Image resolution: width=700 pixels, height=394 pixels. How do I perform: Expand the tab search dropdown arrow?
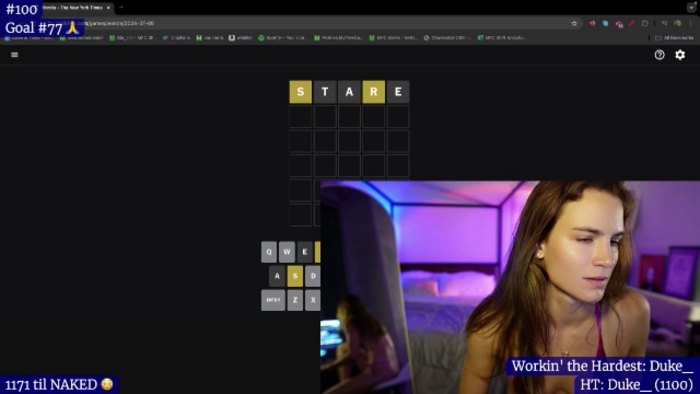point(692,8)
